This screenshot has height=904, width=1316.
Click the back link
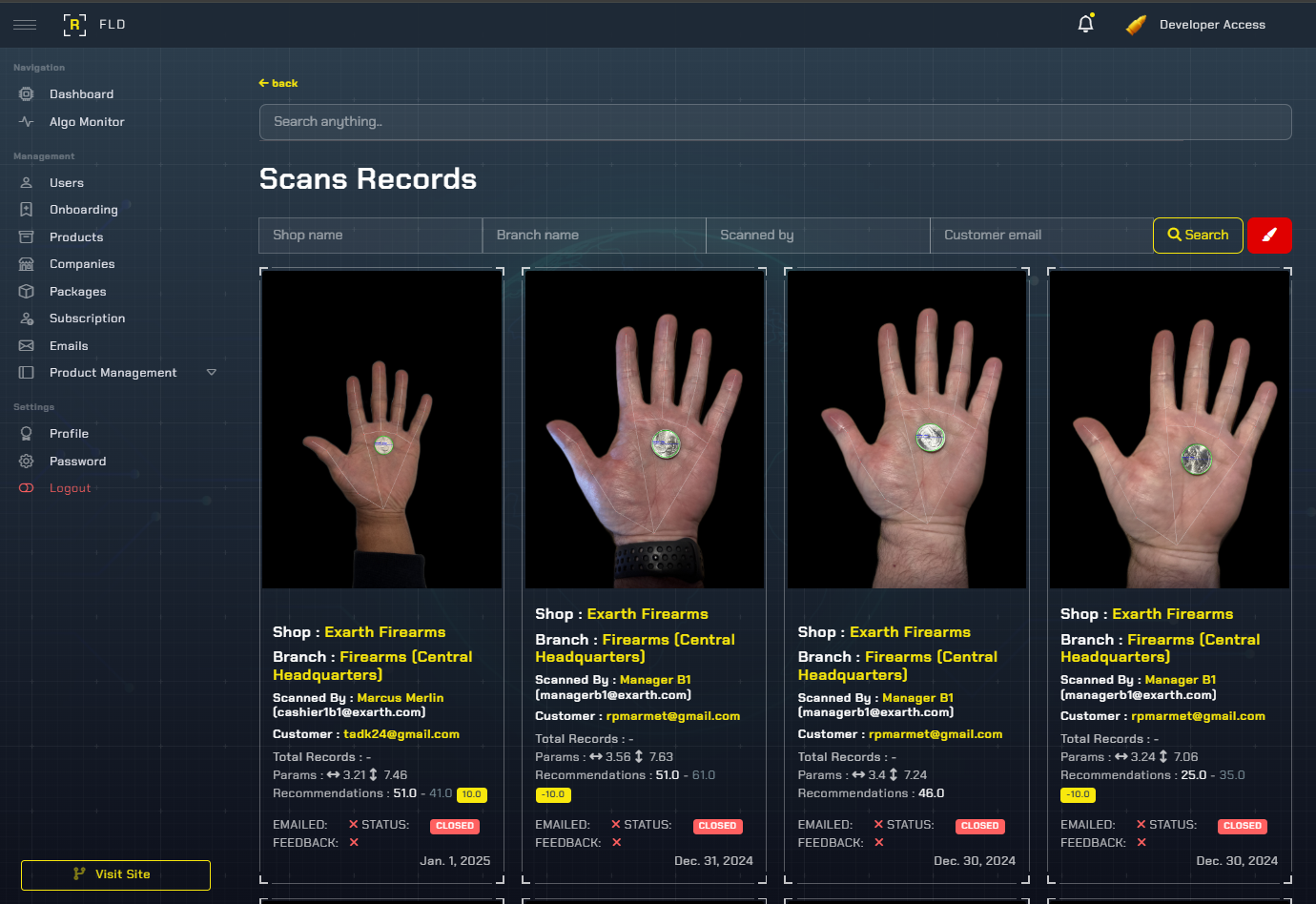[x=278, y=83]
